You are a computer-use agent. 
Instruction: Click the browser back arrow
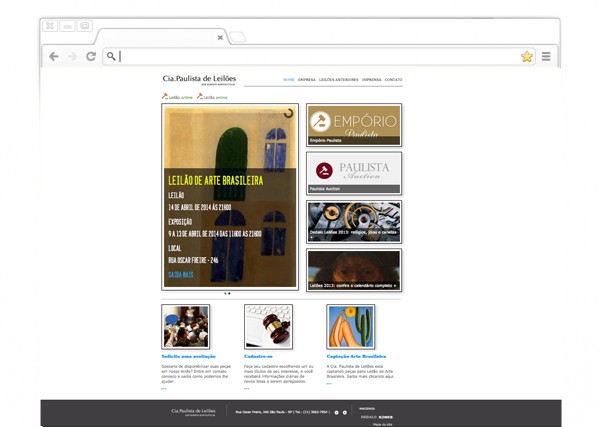coord(54,57)
